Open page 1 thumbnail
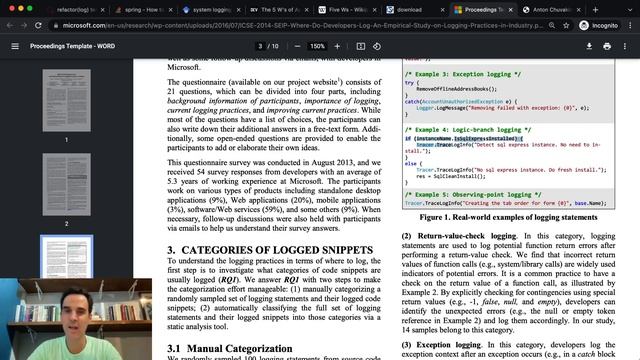640x360 pixels. tap(67, 100)
